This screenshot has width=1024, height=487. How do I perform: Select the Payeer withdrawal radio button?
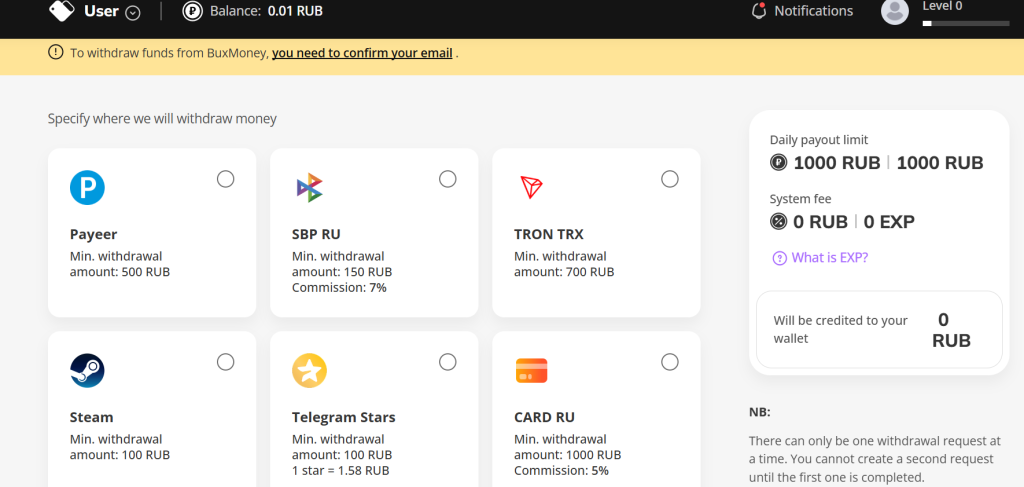[x=226, y=179]
